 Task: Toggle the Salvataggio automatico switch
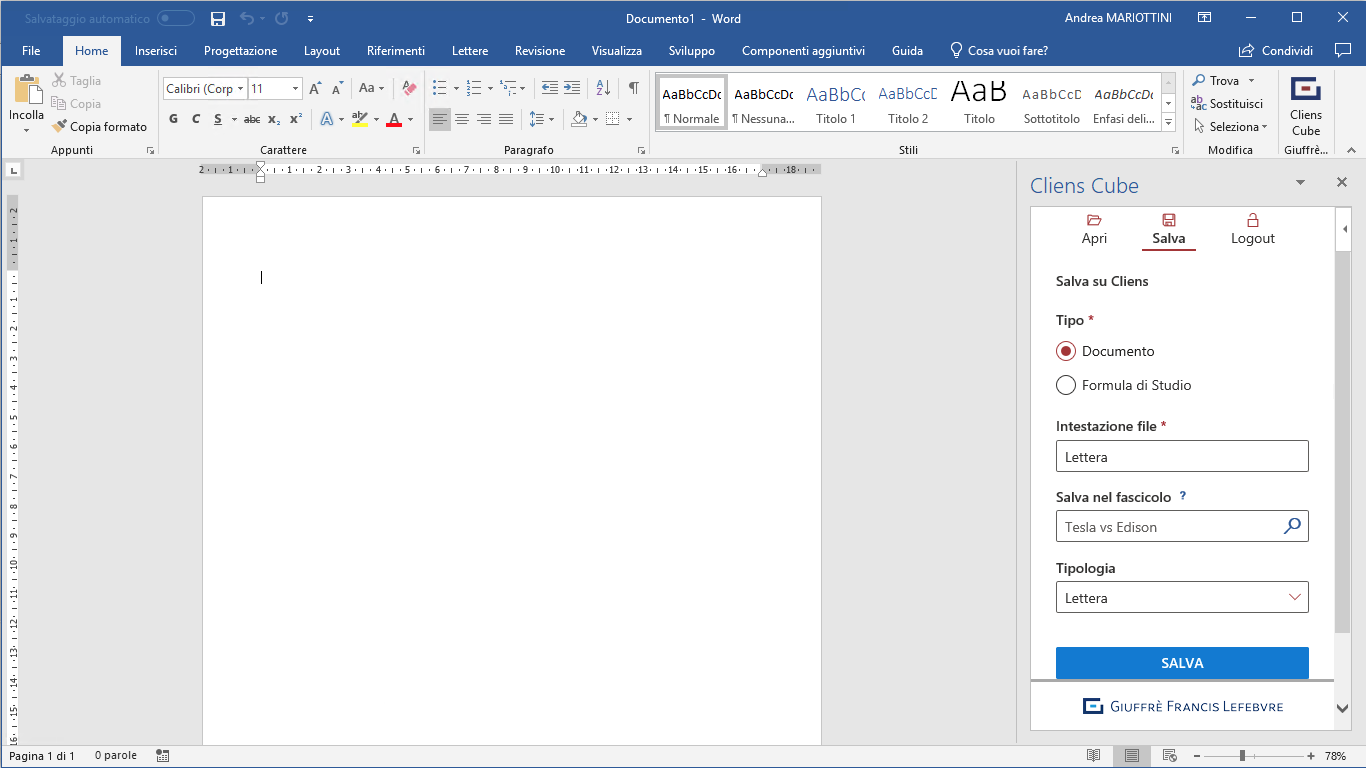click(176, 18)
